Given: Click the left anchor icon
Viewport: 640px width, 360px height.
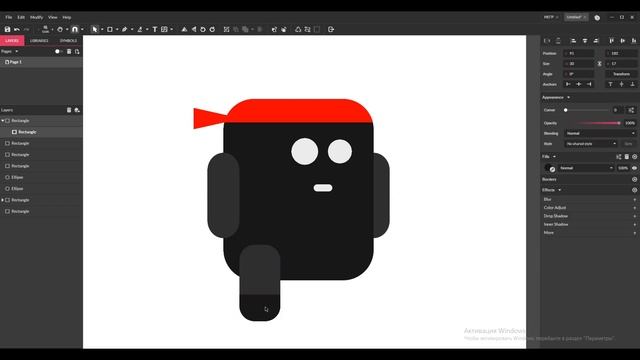Looking at the screenshot, I should click(568, 84).
